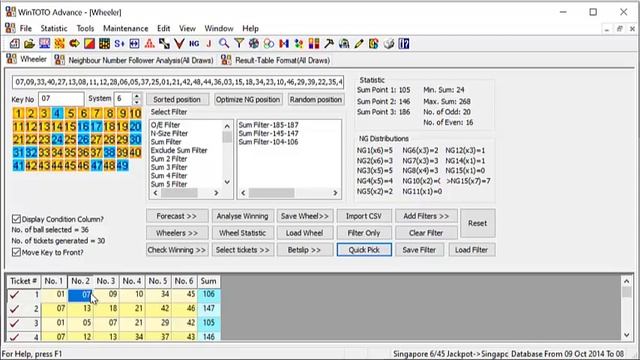Open the Statistic menu
640x360 pixels.
click(54, 29)
